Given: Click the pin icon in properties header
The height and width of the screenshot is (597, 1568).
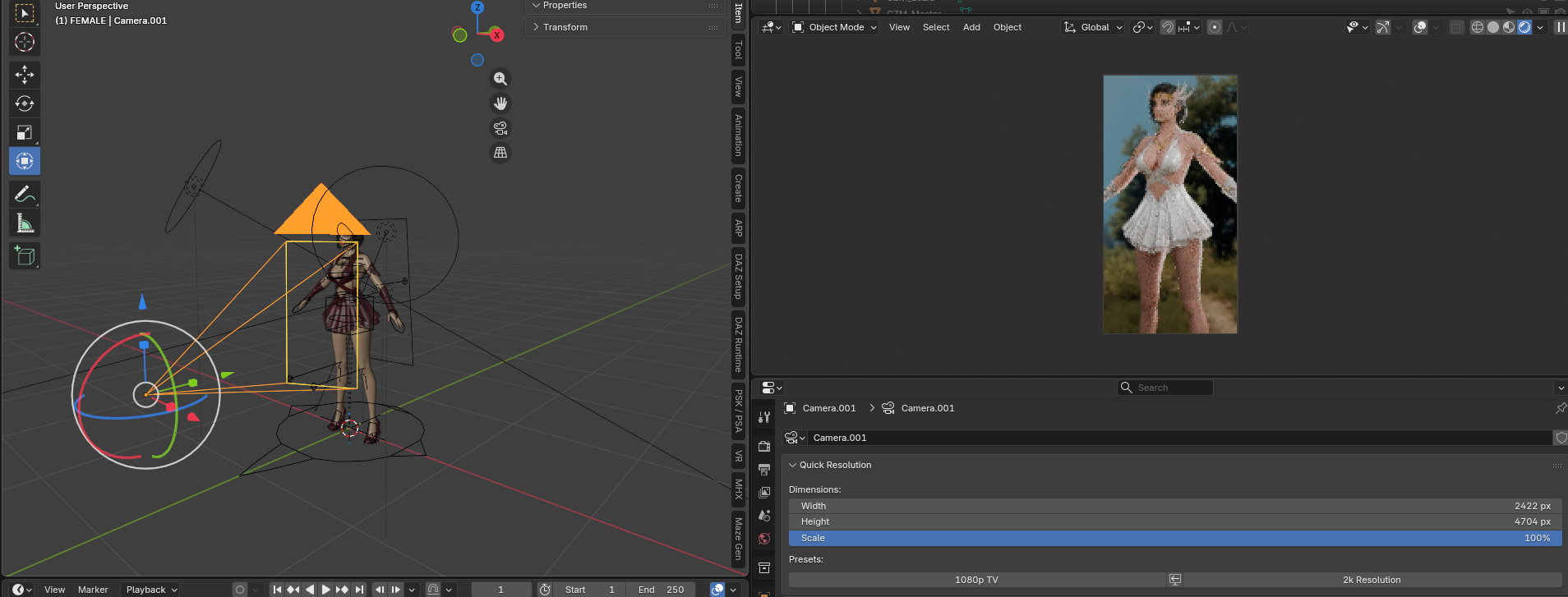Looking at the screenshot, I should [1560, 408].
